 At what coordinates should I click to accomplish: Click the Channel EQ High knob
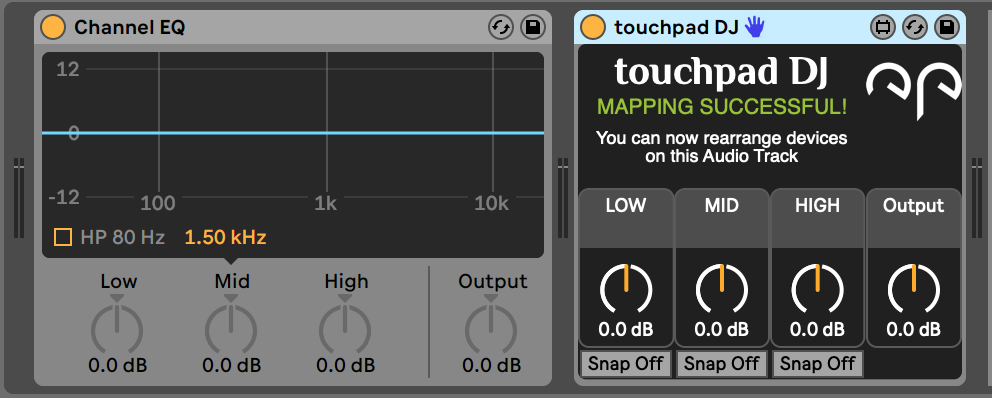pyautogui.click(x=345, y=330)
